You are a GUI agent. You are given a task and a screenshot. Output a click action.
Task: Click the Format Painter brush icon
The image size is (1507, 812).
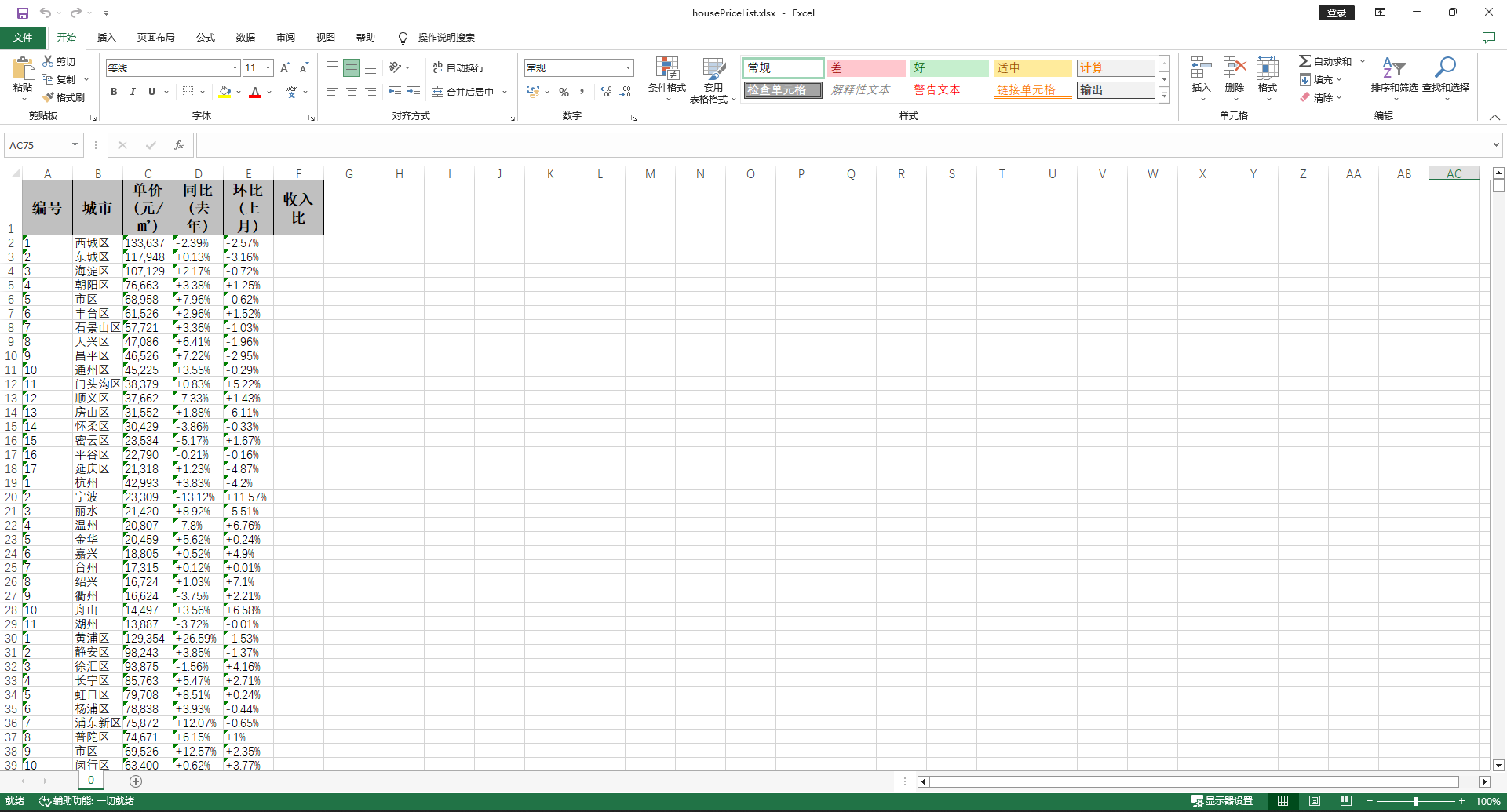(49, 97)
